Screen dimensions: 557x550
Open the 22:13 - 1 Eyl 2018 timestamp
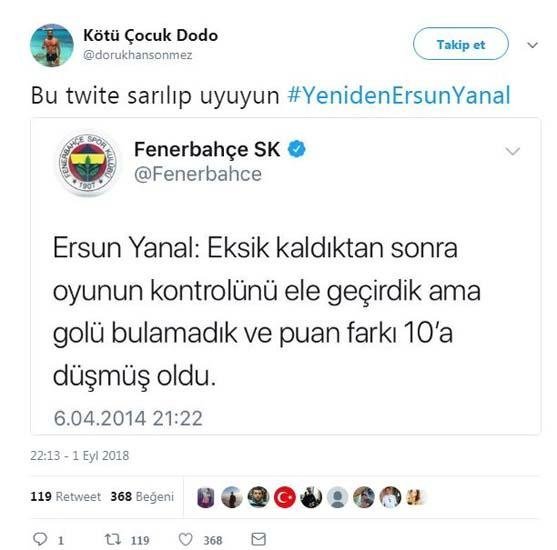tap(80, 455)
